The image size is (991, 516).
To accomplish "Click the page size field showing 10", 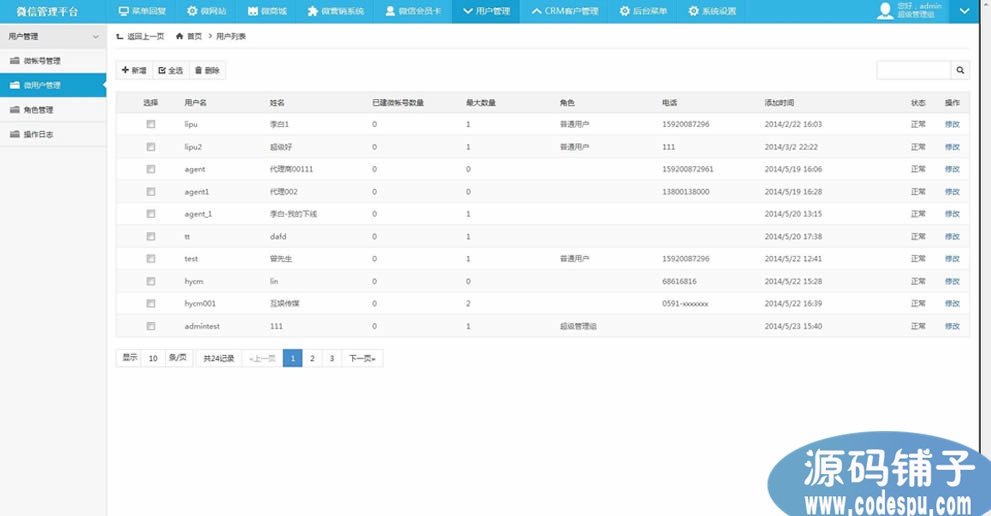I will 153,358.
